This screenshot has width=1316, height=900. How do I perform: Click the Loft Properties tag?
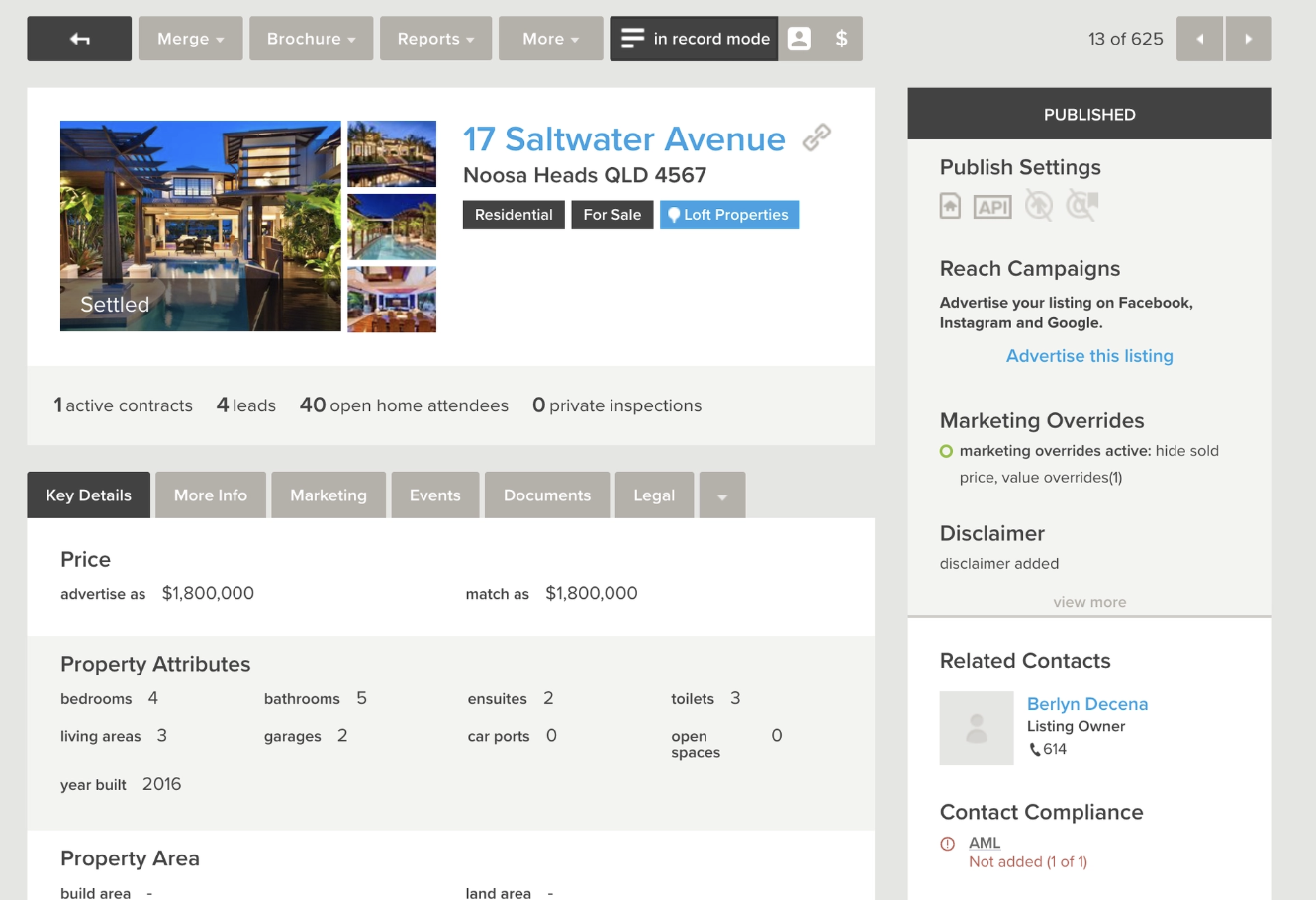tap(729, 215)
